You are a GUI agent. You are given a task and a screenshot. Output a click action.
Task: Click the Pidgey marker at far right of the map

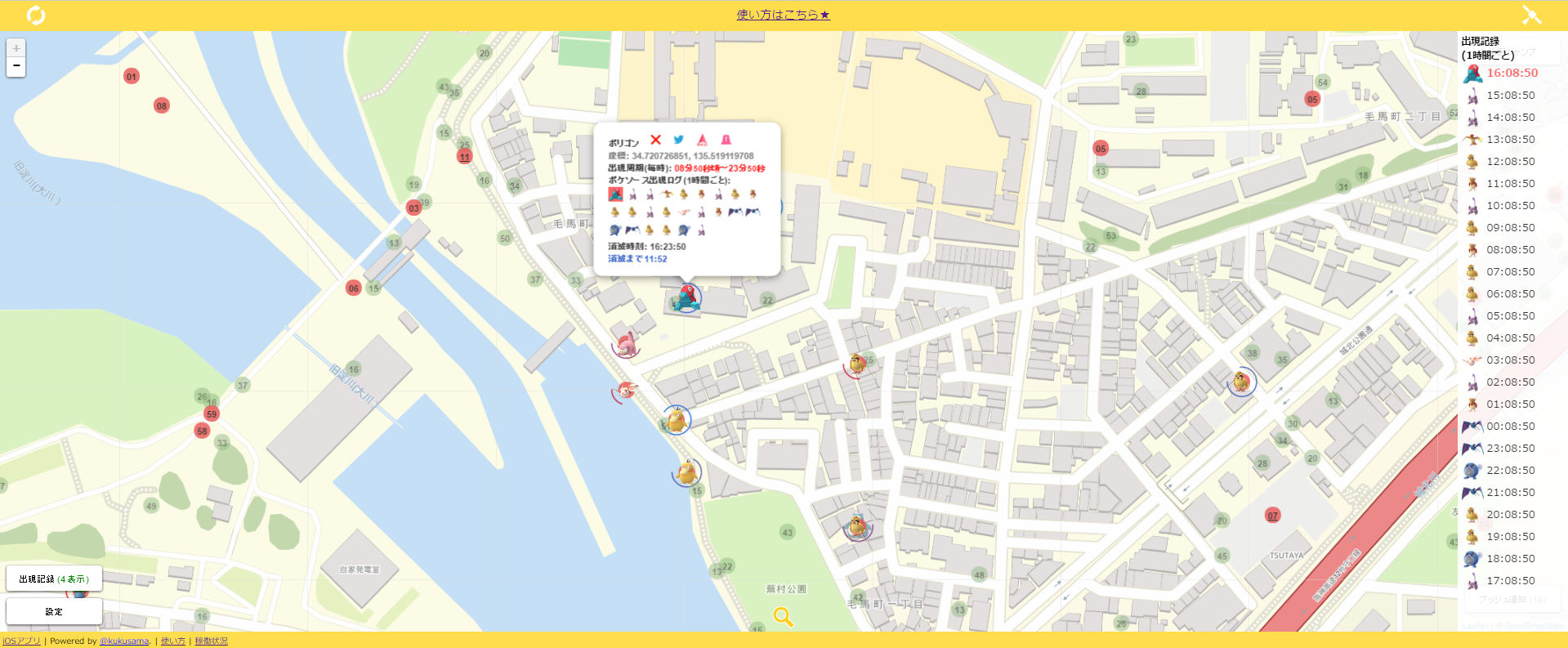[1241, 381]
